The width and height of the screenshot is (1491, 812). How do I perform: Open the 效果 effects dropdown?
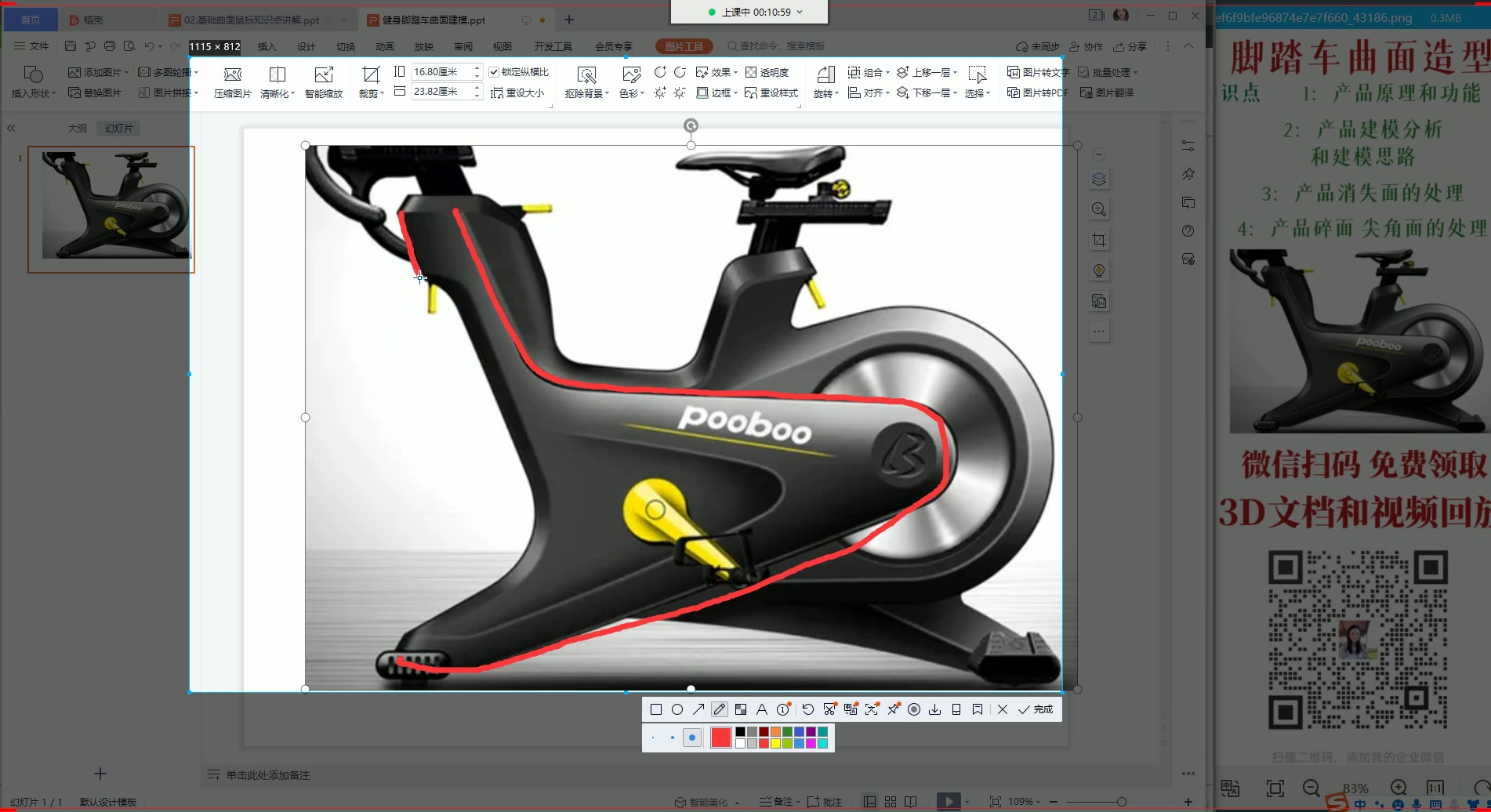click(x=716, y=72)
